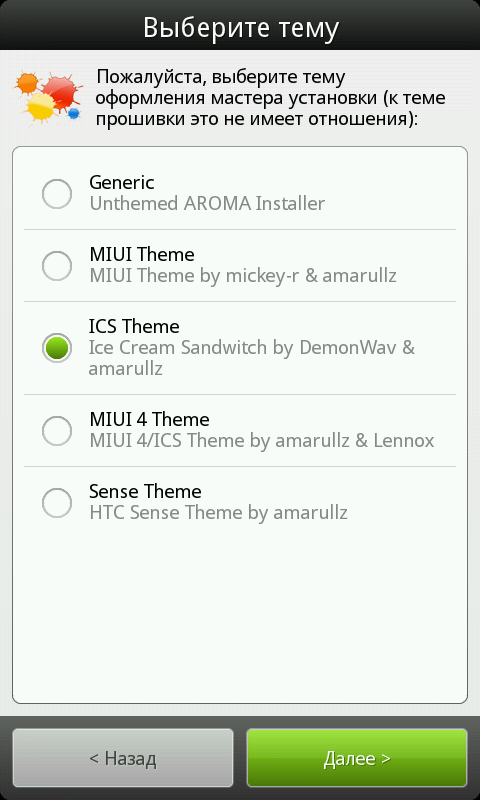Click the Выберите тему title bar
This screenshot has width=480, height=800.
(x=240, y=25)
